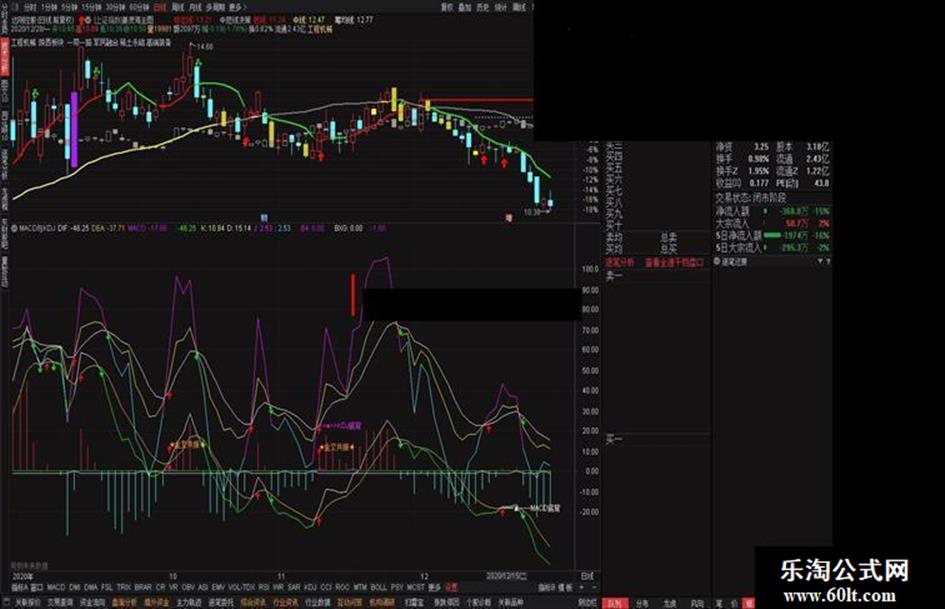Expand 更多 in the indicator bar
Screen dimensions: 945x609
coord(434,587)
